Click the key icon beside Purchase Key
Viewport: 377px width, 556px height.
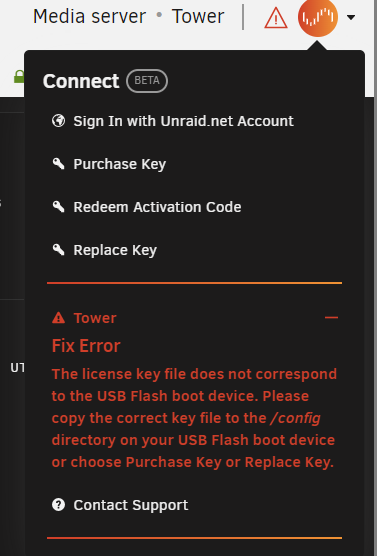[x=59, y=164]
